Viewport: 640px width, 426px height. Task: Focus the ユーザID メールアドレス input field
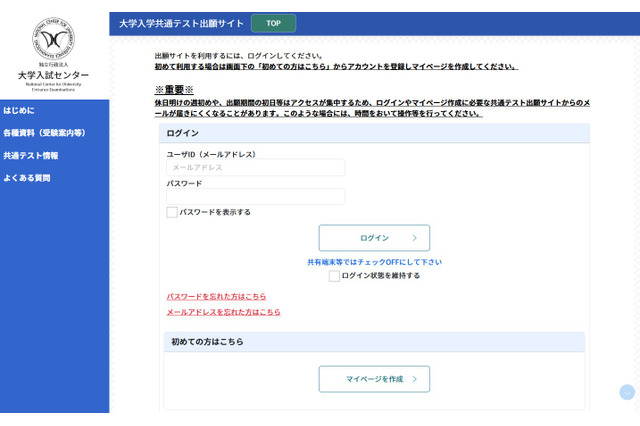click(256, 167)
